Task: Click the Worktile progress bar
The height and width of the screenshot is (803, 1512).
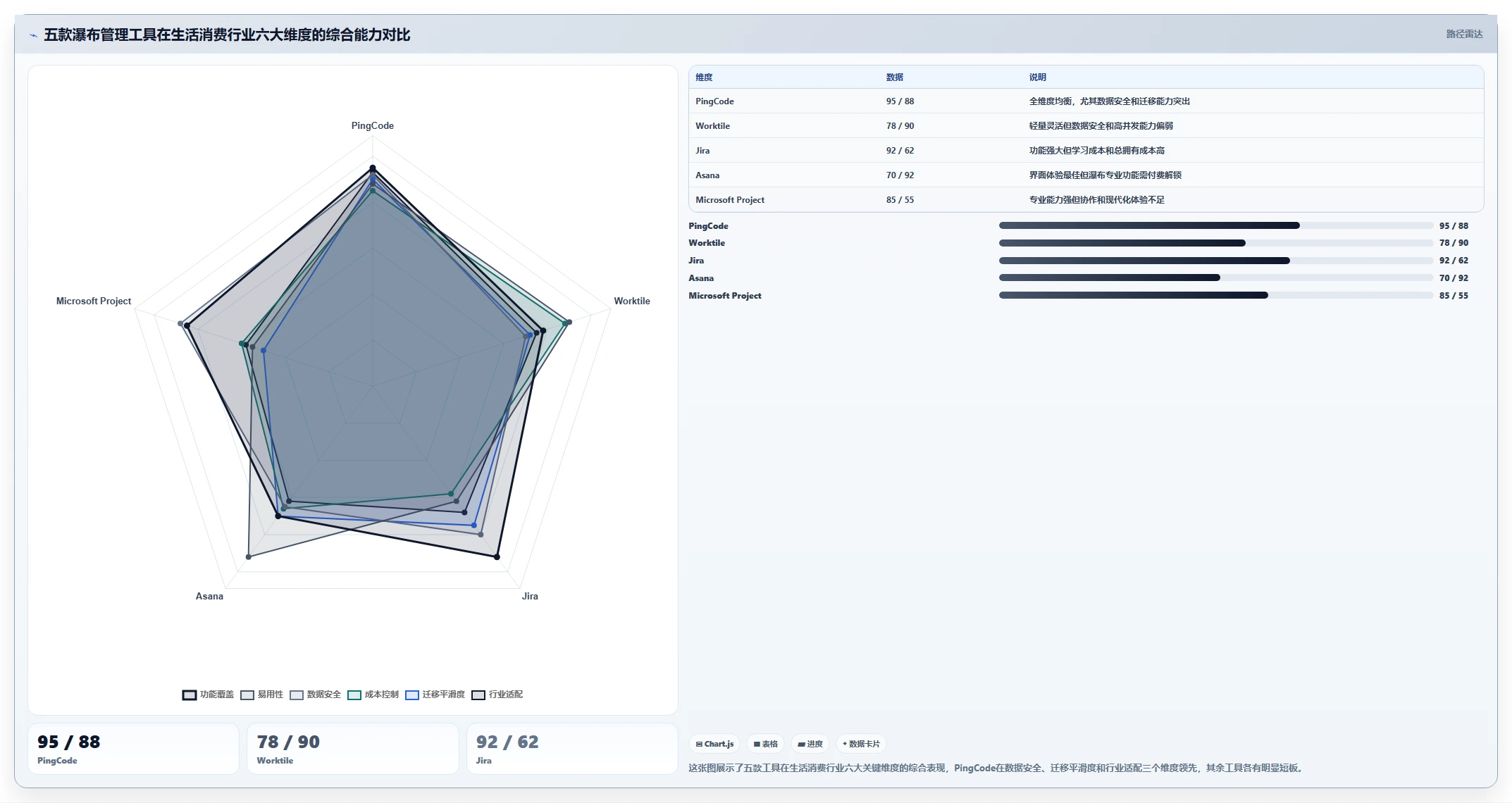Action: pyautogui.click(x=1216, y=243)
